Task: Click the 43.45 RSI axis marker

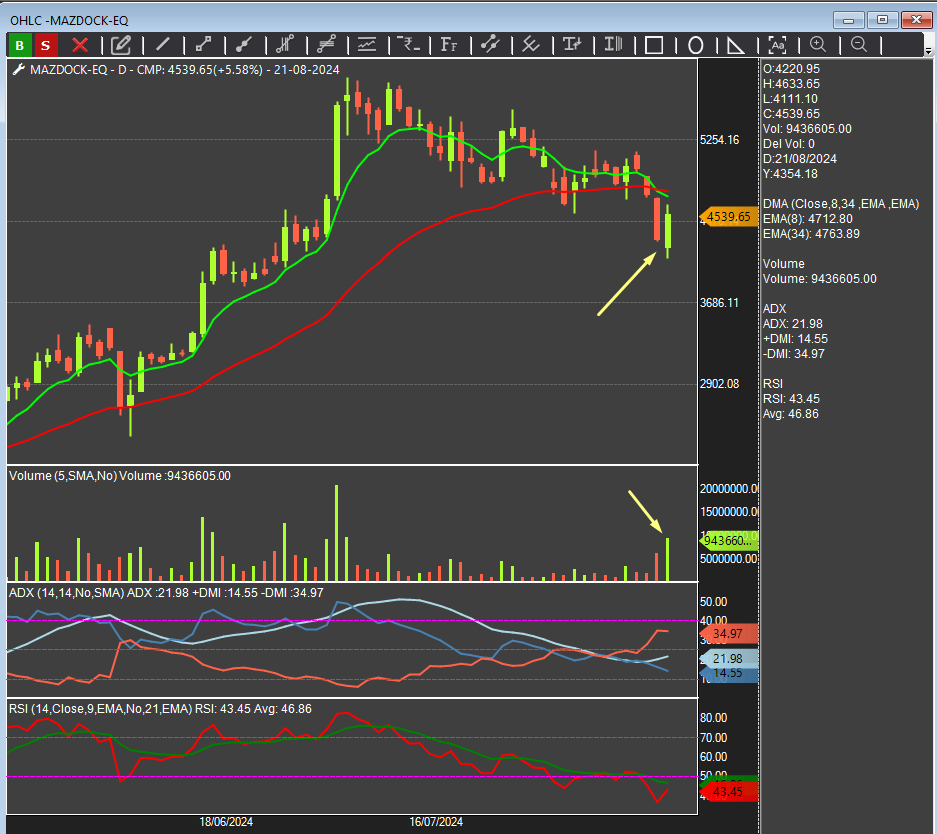Action: [728, 792]
